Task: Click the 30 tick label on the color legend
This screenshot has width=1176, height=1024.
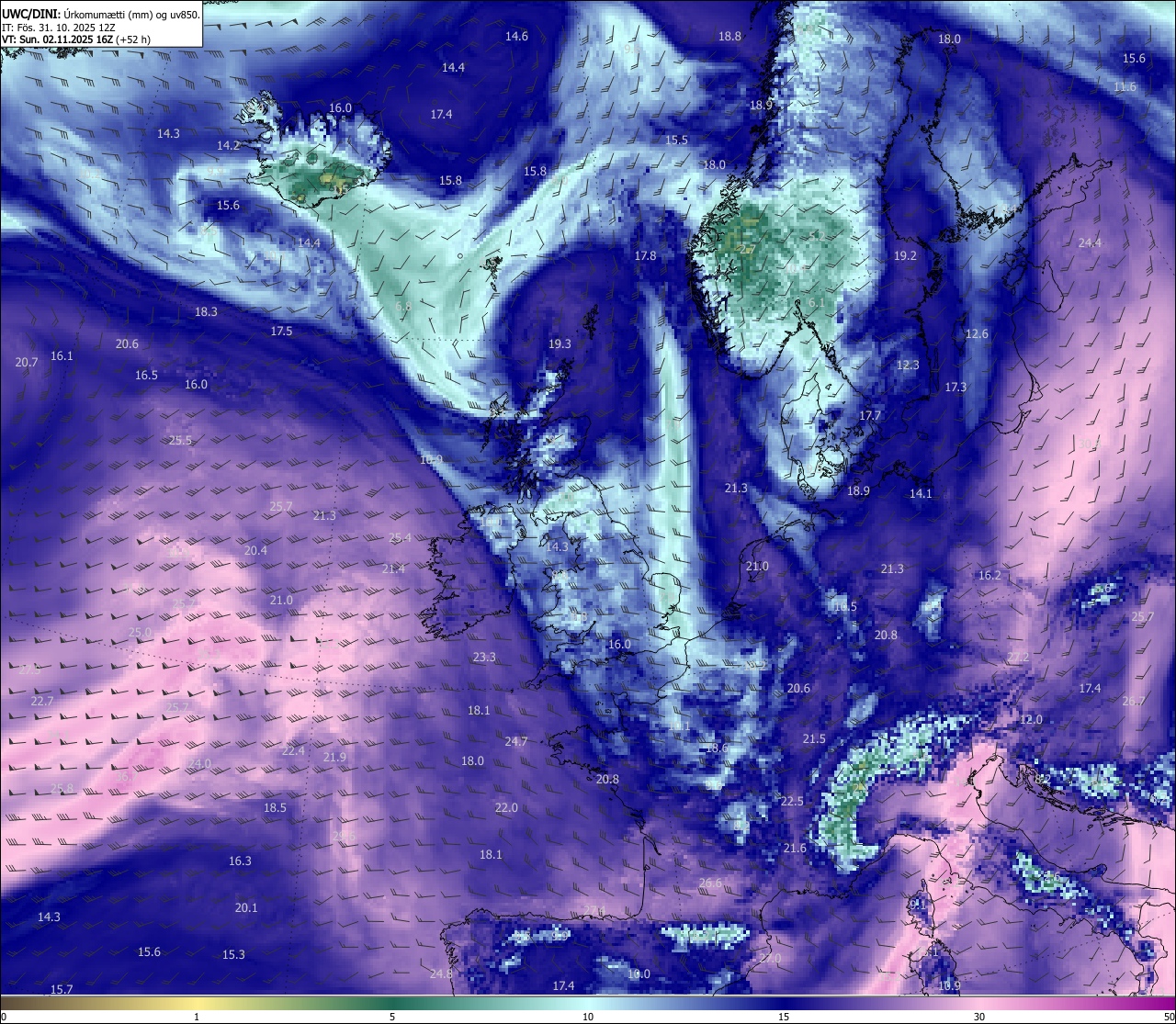Action: click(979, 1017)
